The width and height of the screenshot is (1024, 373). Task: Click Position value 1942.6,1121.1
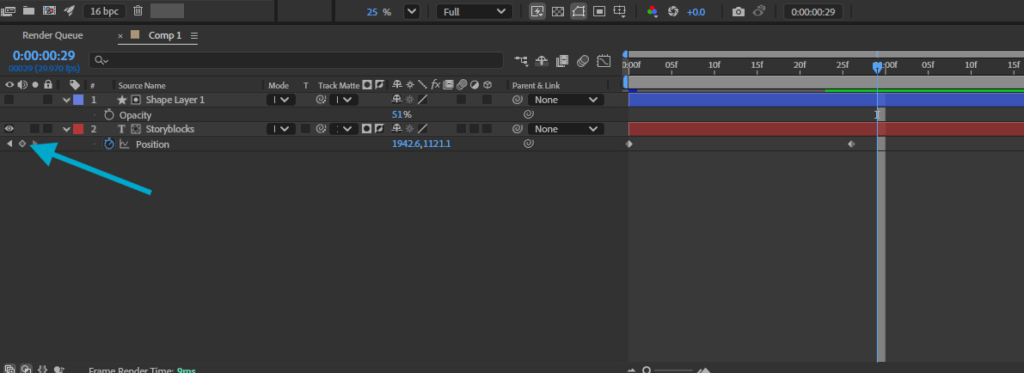(421, 144)
